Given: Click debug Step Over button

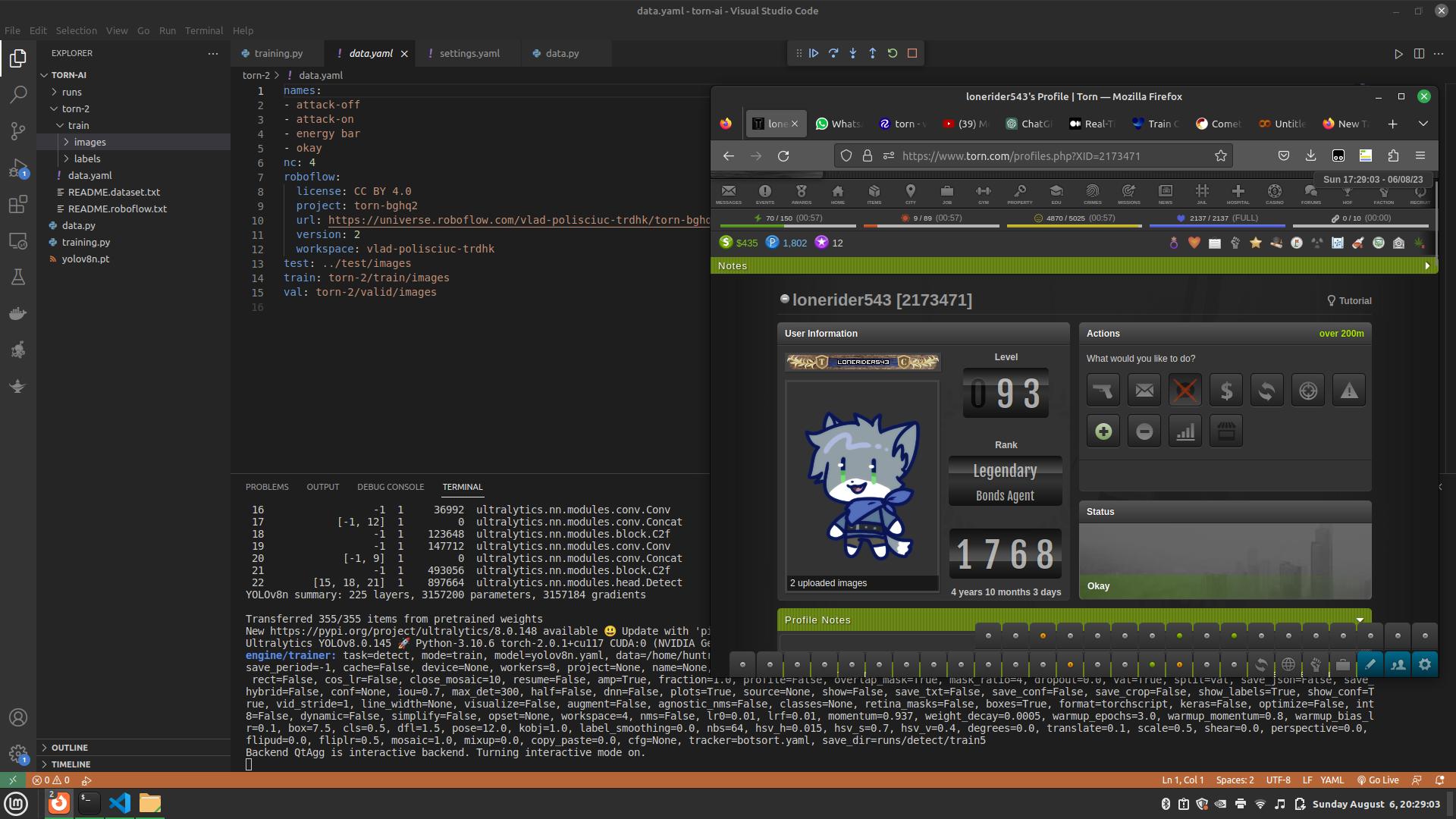Looking at the screenshot, I should (x=833, y=53).
